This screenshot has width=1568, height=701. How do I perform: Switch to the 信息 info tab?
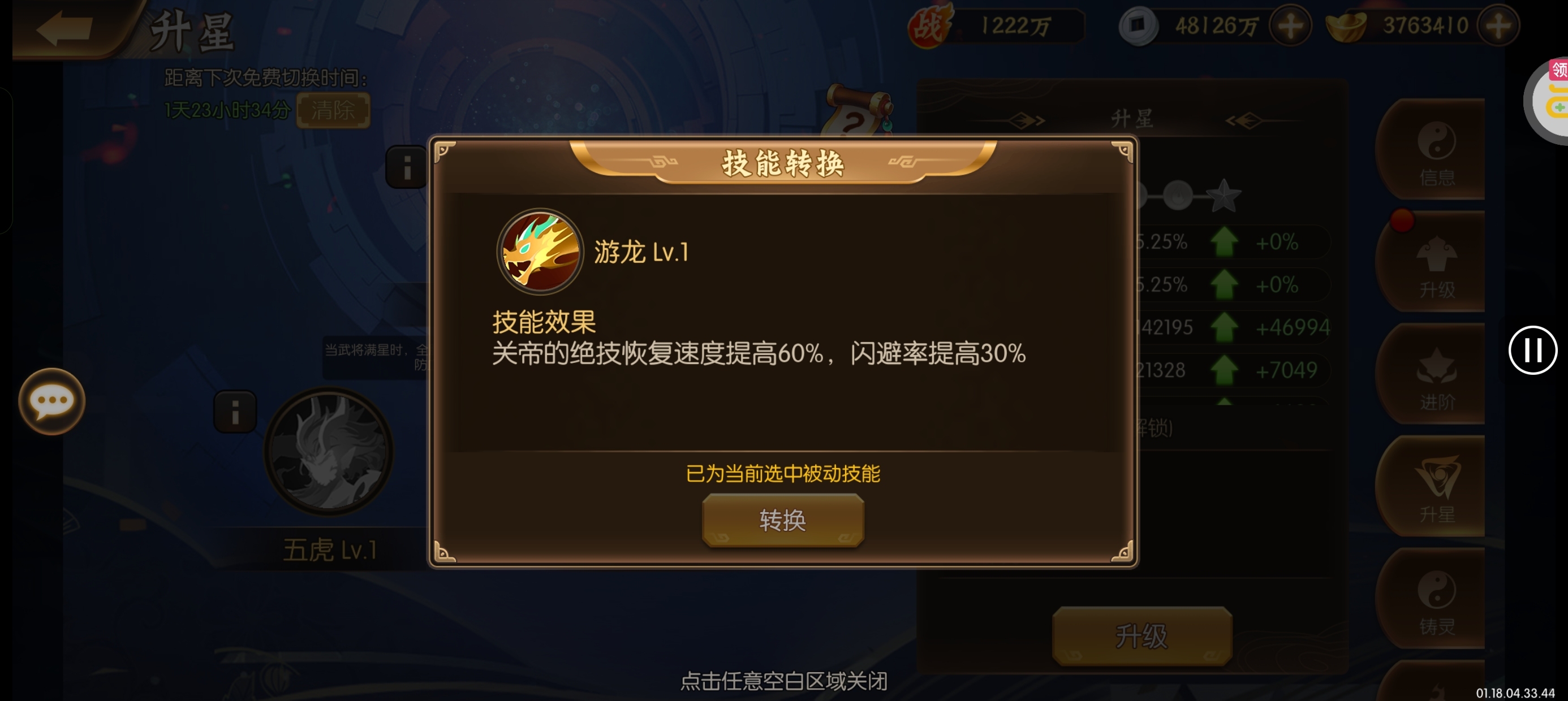tap(1437, 152)
